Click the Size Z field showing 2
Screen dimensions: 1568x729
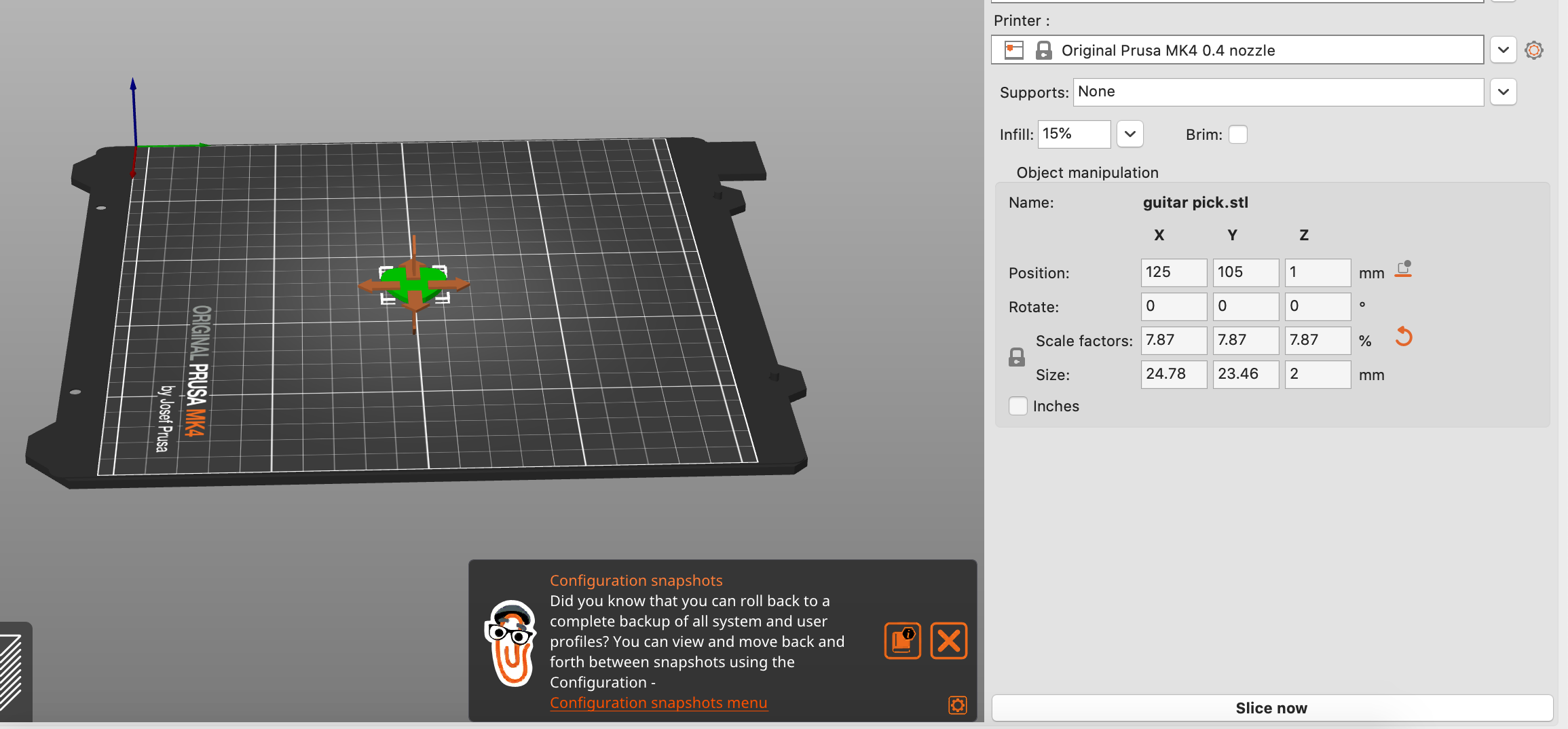pyautogui.click(x=1318, y=374)
